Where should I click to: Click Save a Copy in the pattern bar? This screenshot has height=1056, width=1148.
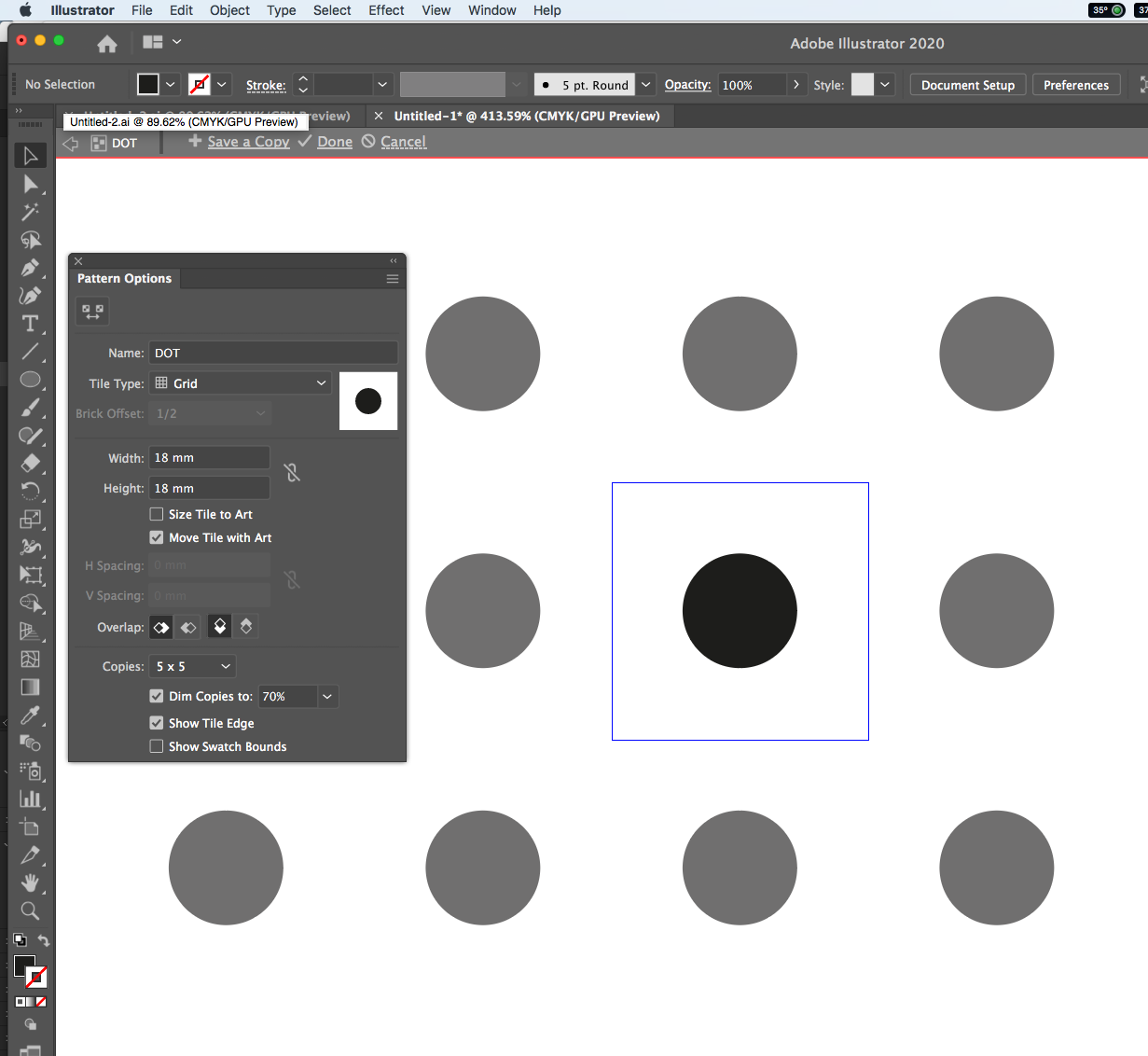(247, 141)
